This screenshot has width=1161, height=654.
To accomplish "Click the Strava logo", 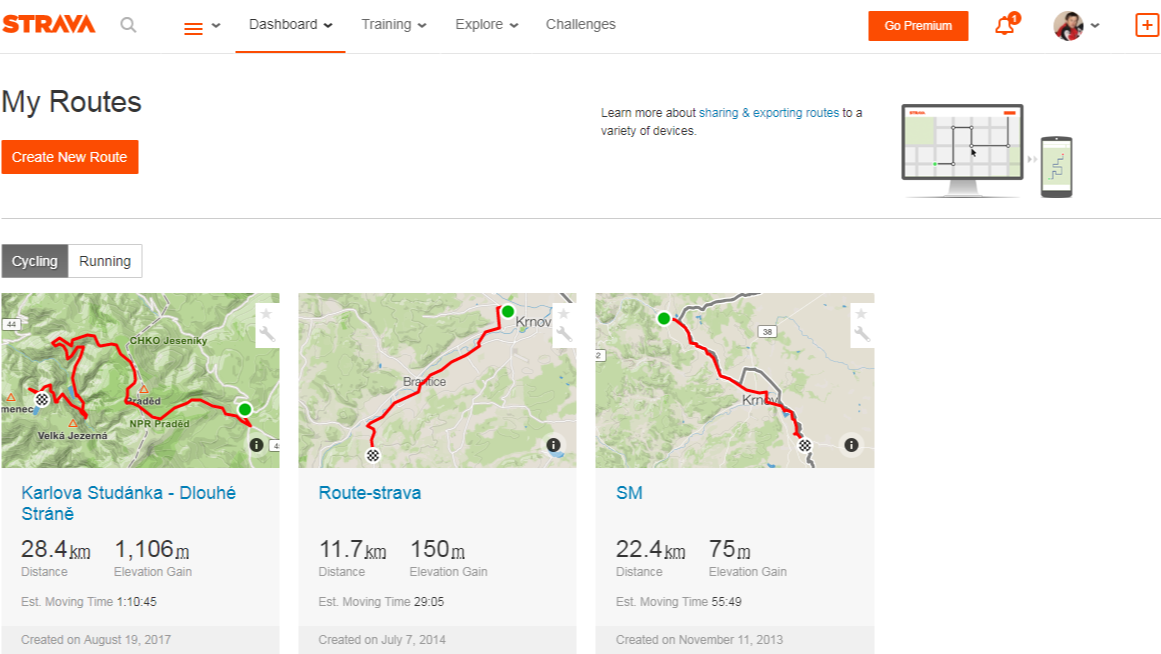I will [49, 25].
